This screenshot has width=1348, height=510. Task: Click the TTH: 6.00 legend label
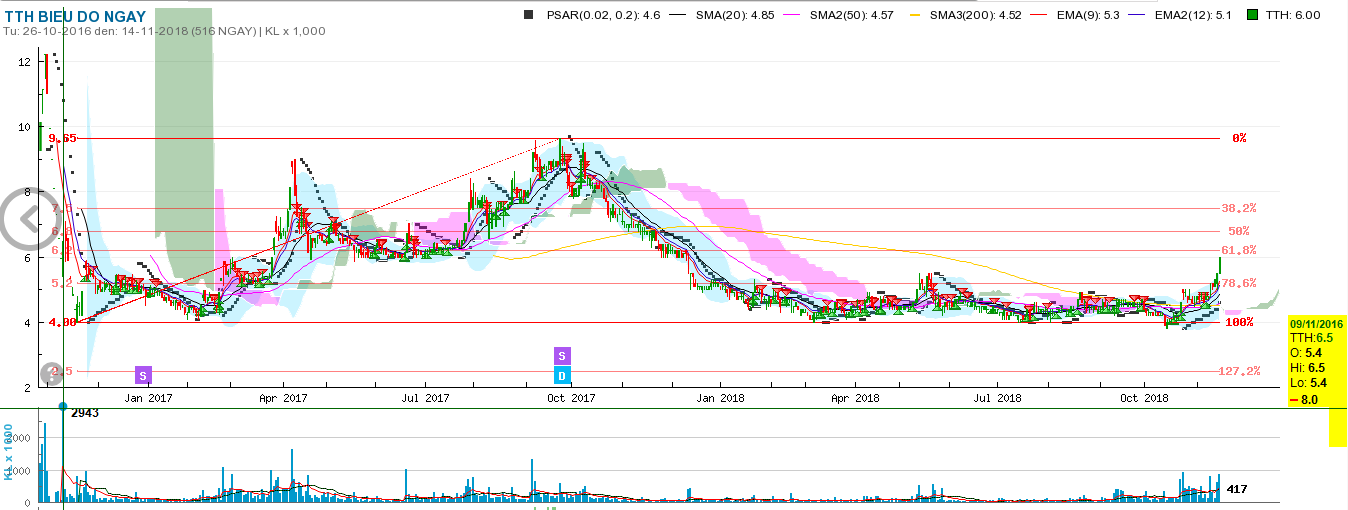(x=1293, y=15)
